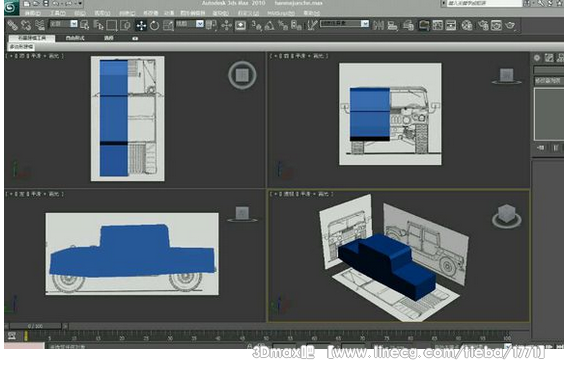Open the MAXScript menu
Viewport: 574px width, 369px height.
(x=281, y=13)
